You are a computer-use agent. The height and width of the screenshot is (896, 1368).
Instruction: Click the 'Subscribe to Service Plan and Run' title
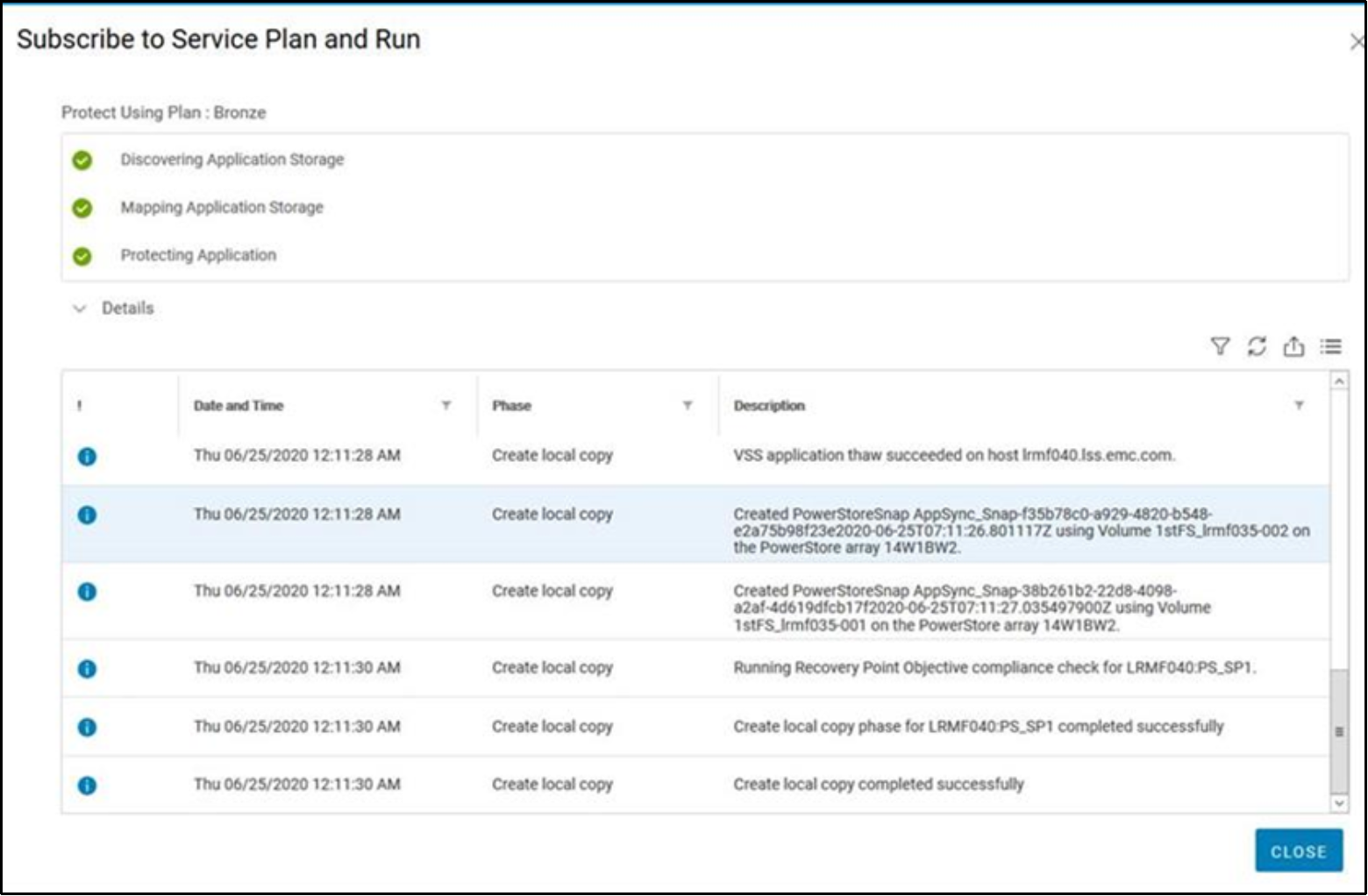[x=218, y=39]
